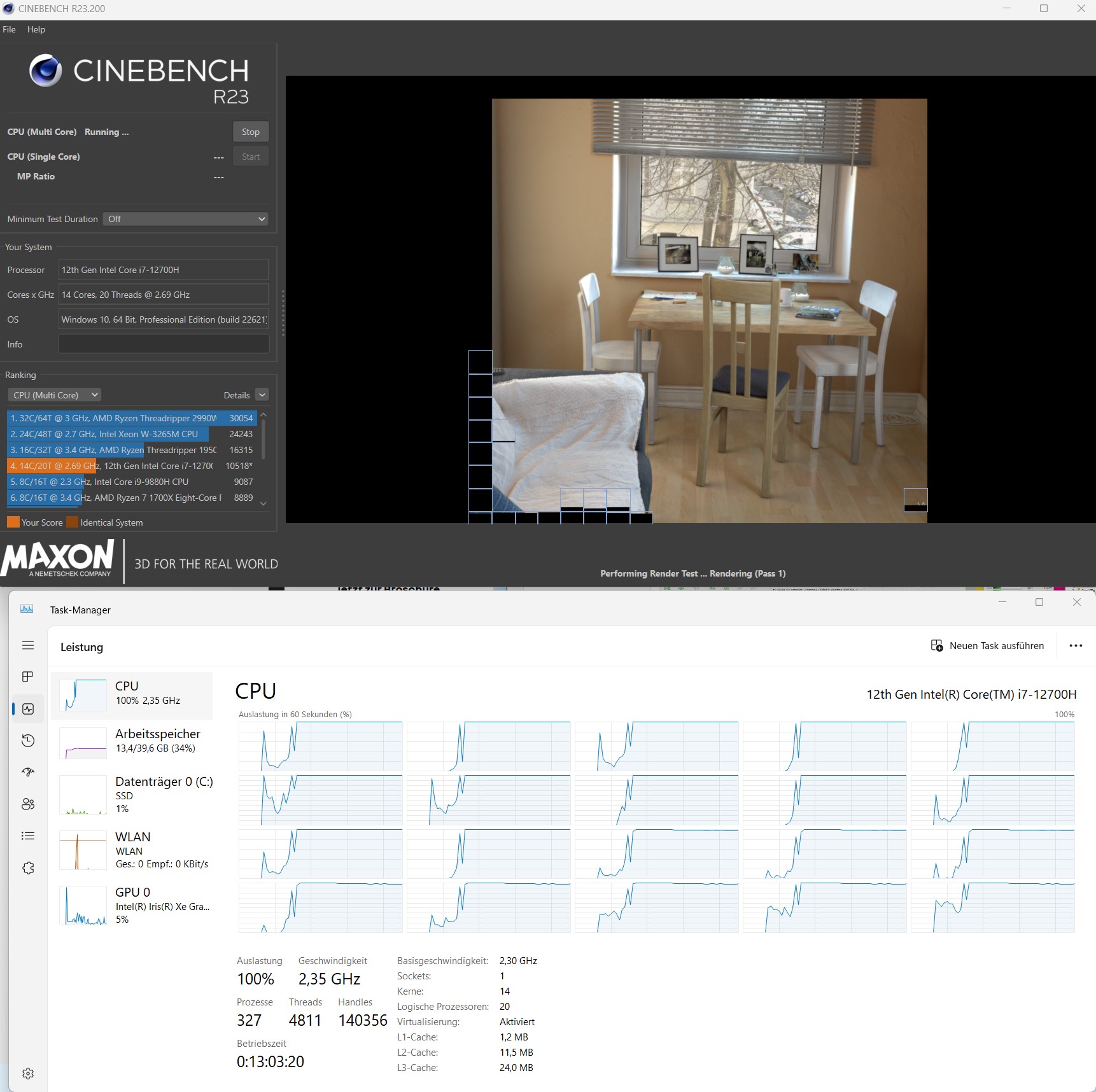Select the Intel Core i9-9880H ranking row
This screenshot has height=1092, width=1096.
pos(132,482)
